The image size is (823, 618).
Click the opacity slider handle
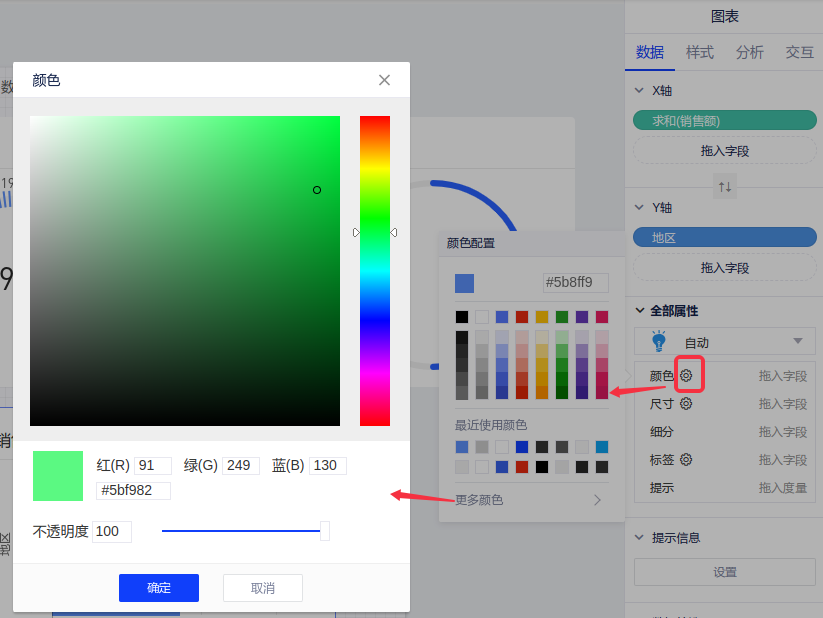[325, 531]
